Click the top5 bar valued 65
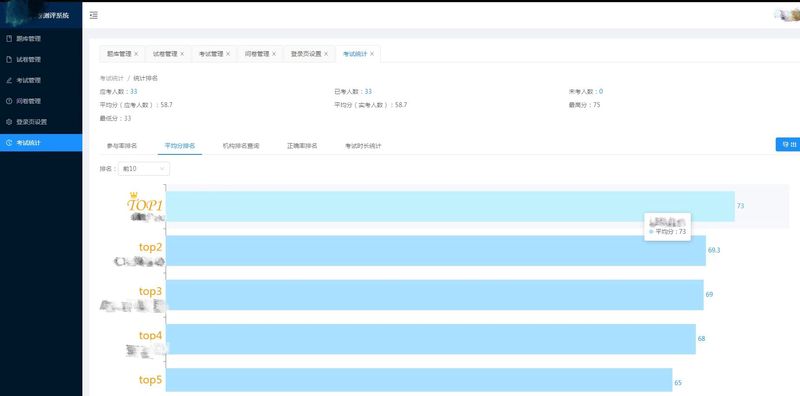The width and height of the screenshot is (800, 396). pyautogui.click(x=419, y=380)
